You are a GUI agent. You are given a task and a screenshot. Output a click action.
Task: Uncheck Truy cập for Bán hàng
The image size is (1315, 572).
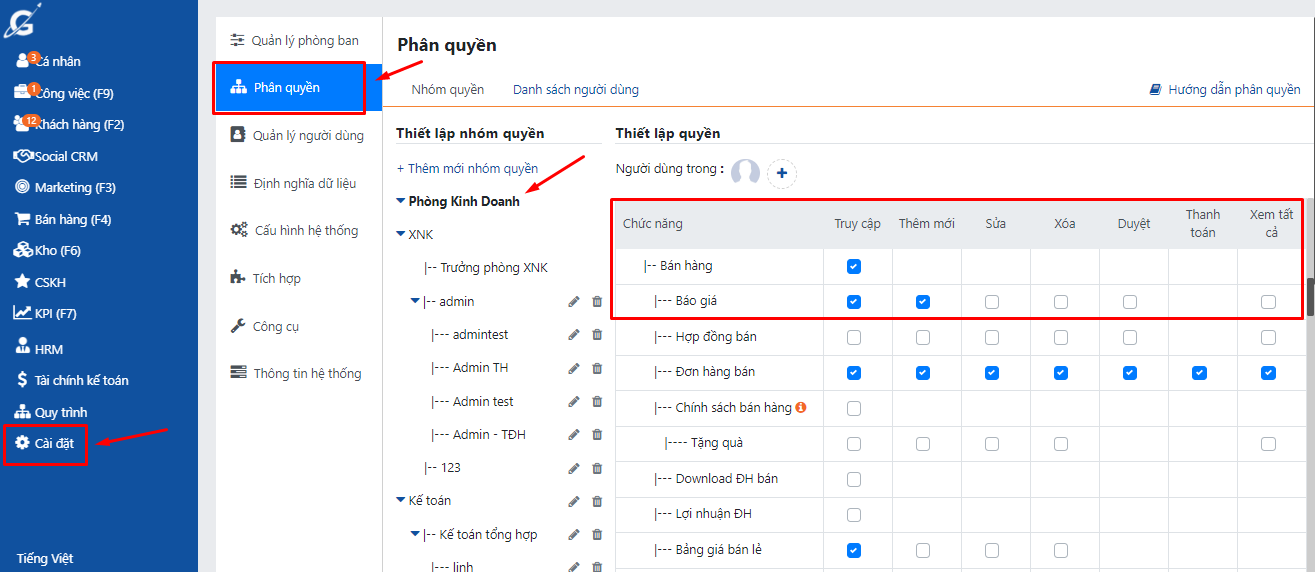click(853, 266)
